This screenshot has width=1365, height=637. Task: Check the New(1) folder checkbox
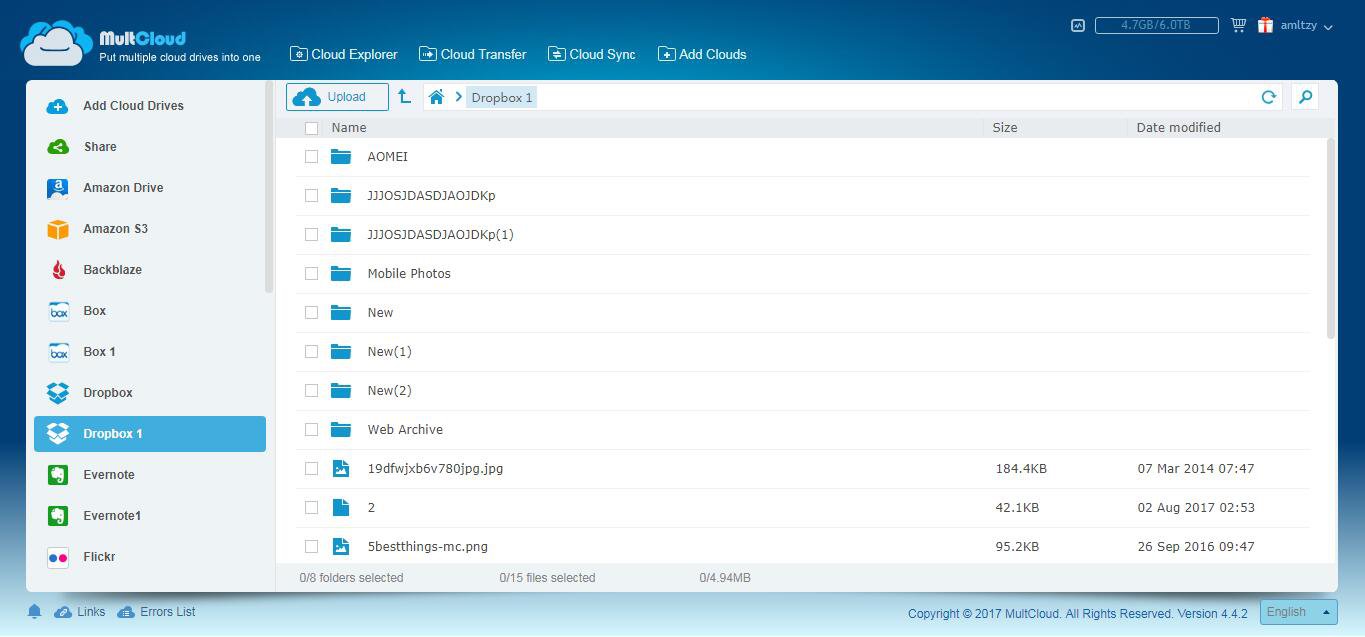tap(311, 352)
